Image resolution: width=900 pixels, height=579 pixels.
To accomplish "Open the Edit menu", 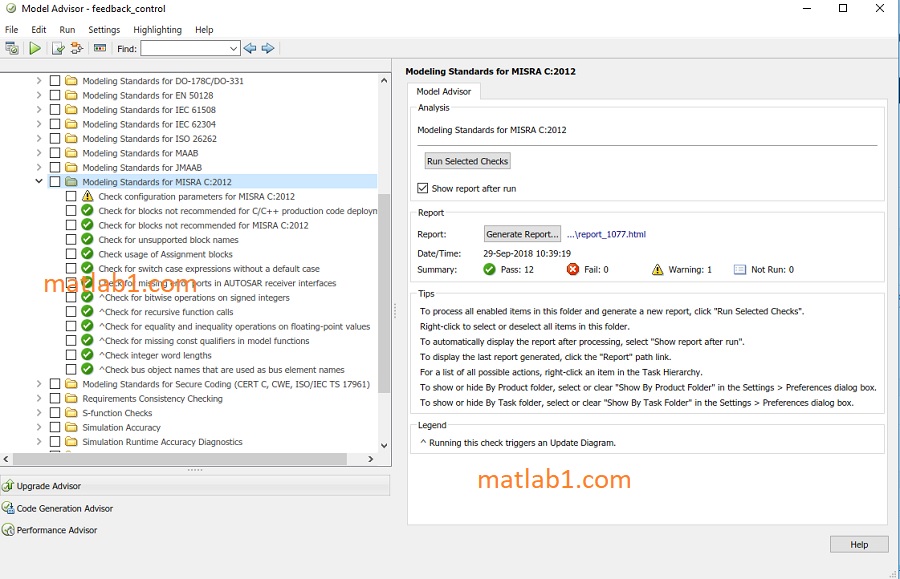I will click(x=38, y=30).
